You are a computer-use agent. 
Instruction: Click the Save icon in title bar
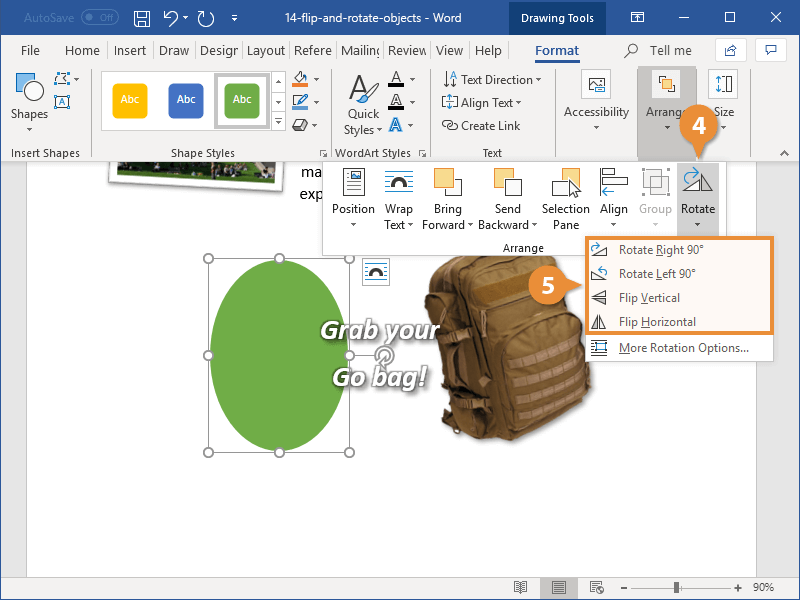click(142, 18)
